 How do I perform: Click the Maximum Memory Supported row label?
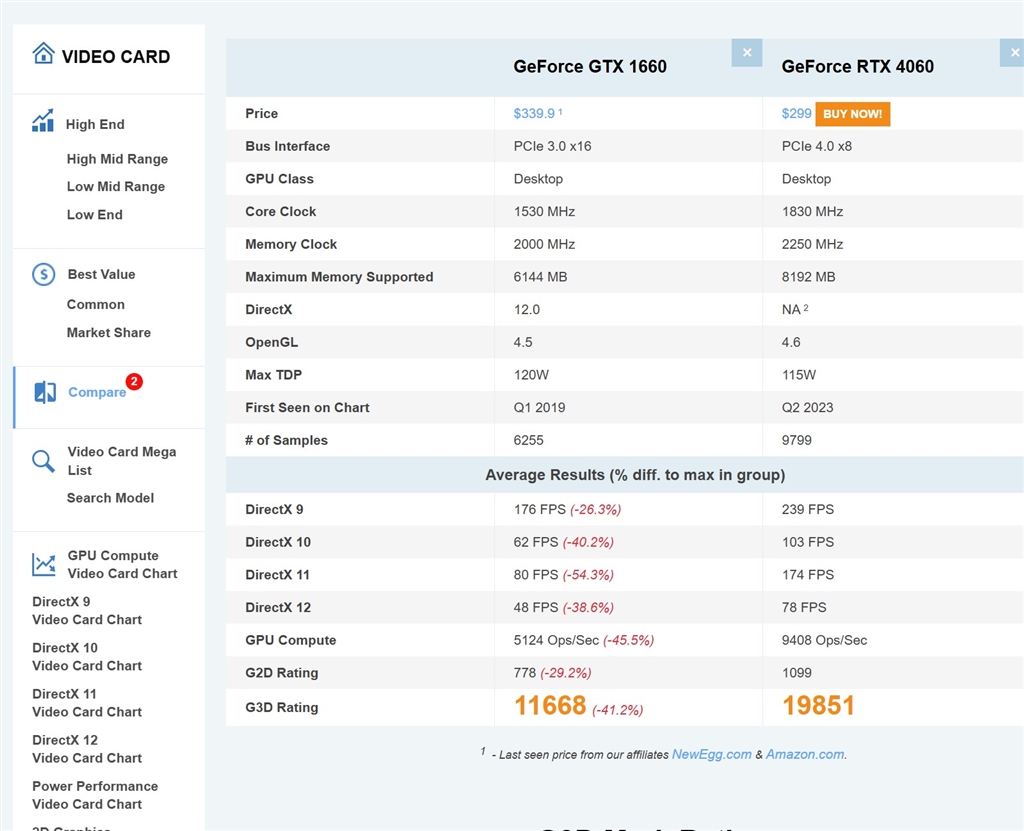[339, 277]
